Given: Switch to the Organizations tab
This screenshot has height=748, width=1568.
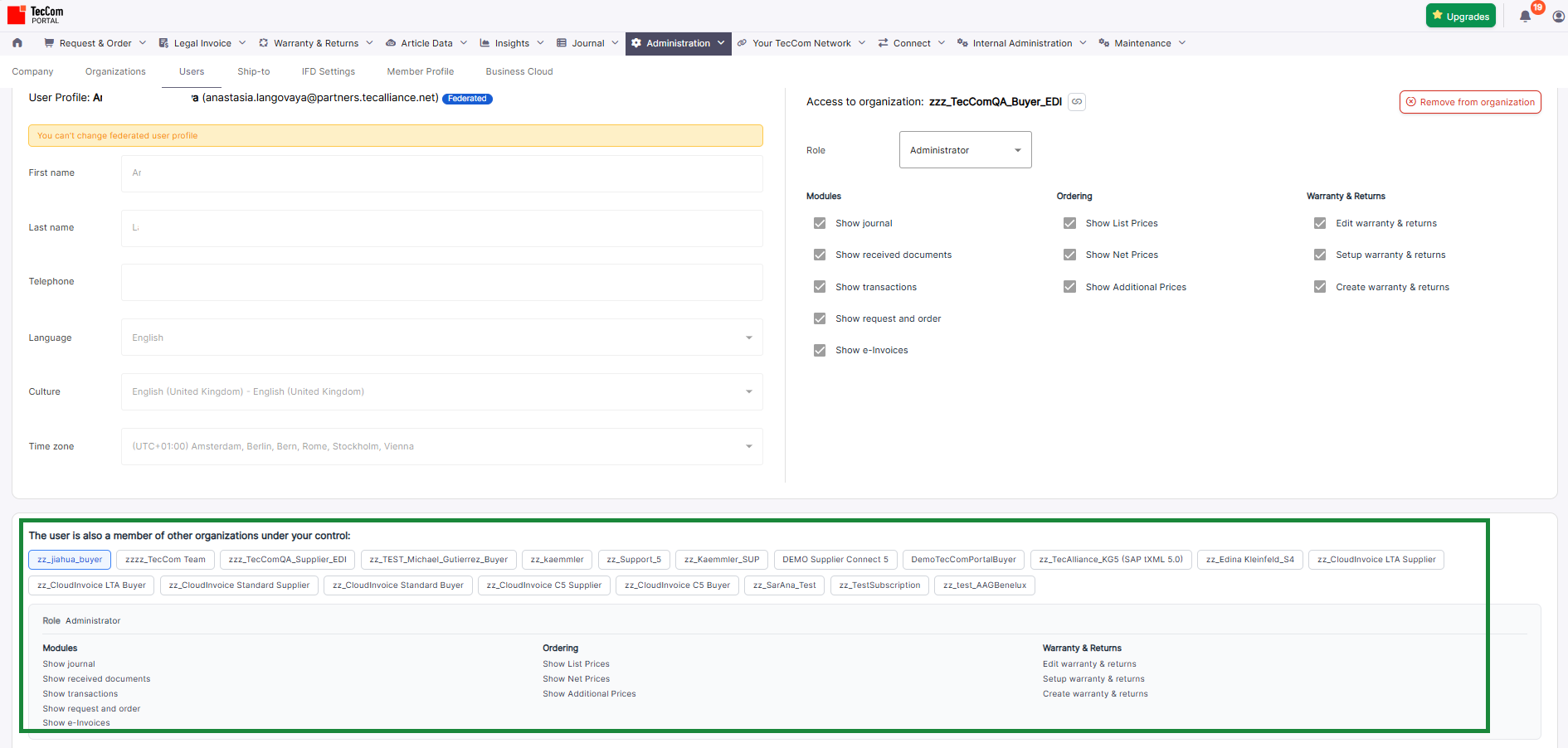Looking at the screenshot, I should [x=115, y=71].
